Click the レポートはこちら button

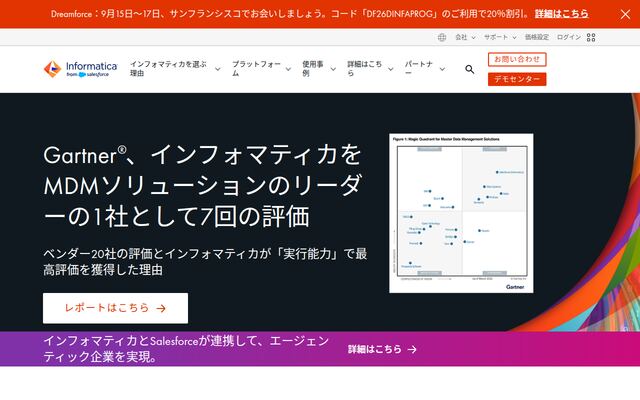click(x=116, y=308)
